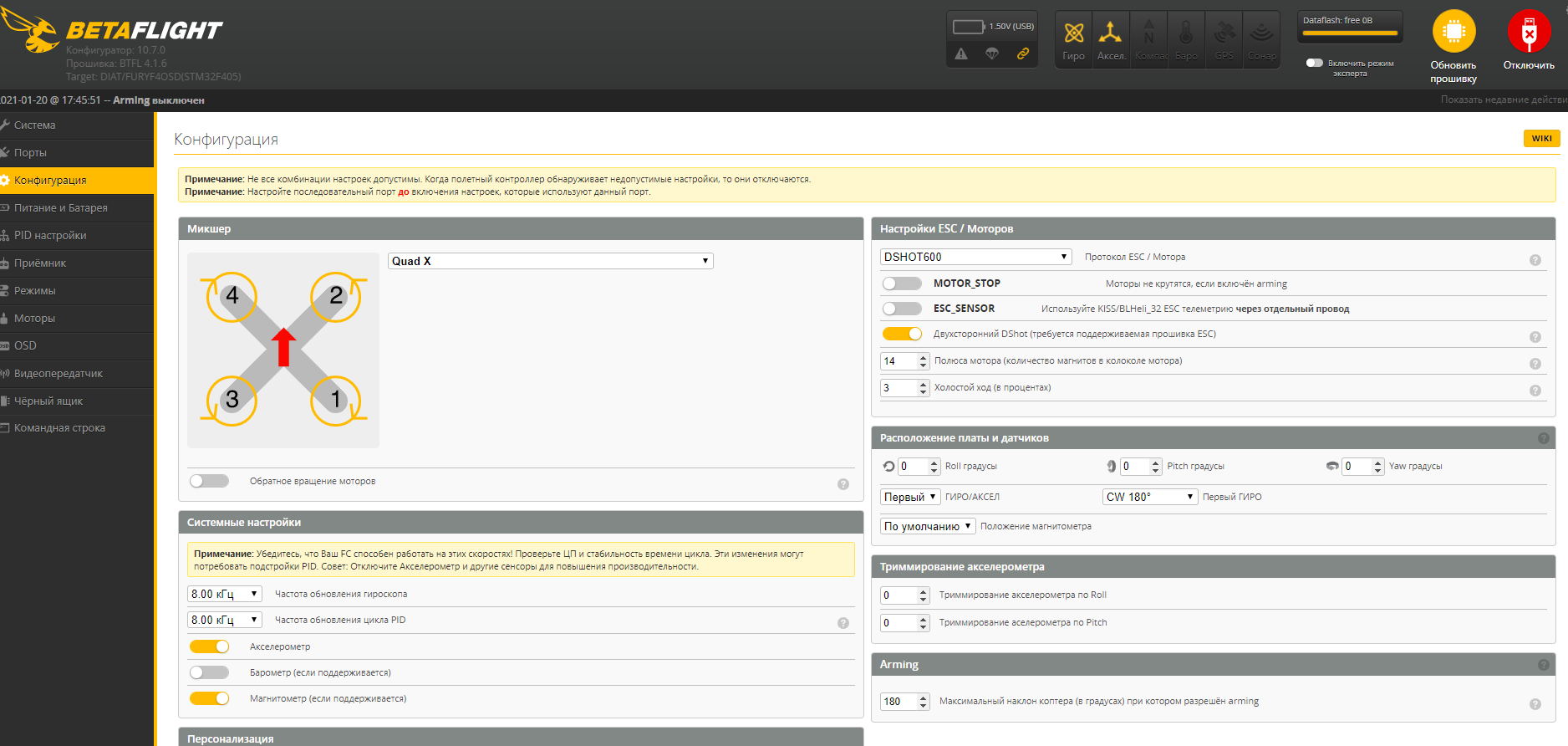Click Показать недавние действия link
The image size is (1568, 746).
1503,100
